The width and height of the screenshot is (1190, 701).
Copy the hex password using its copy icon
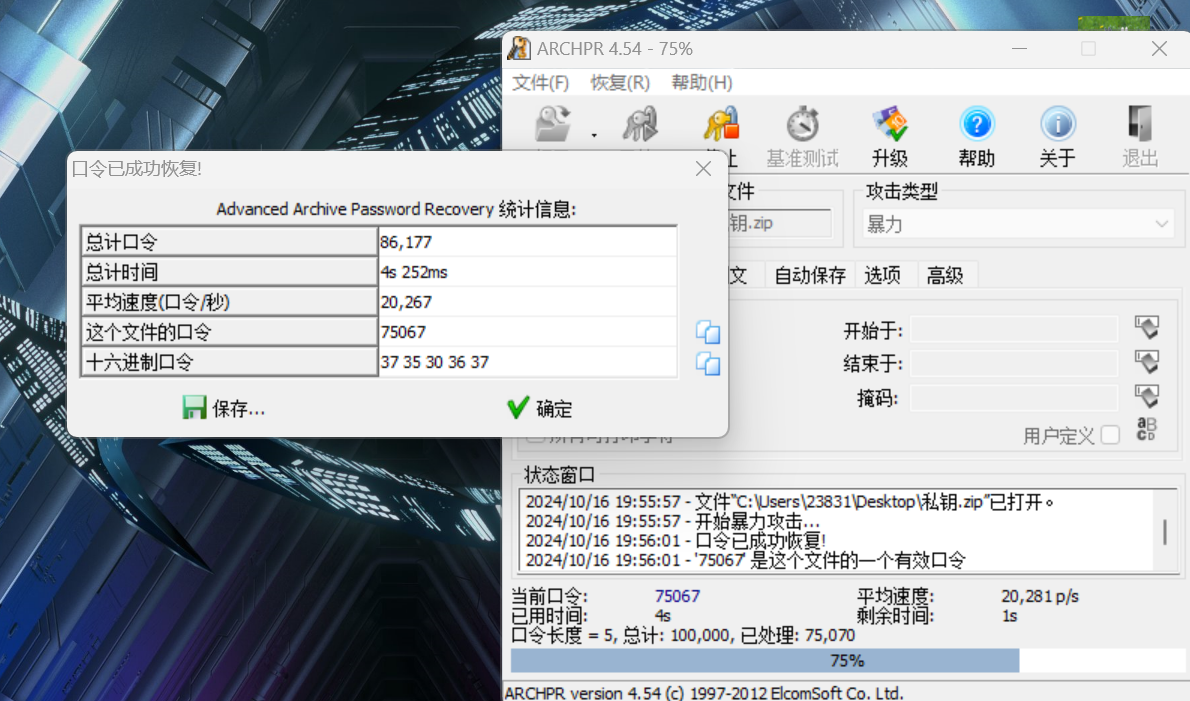tap(708, 363)
